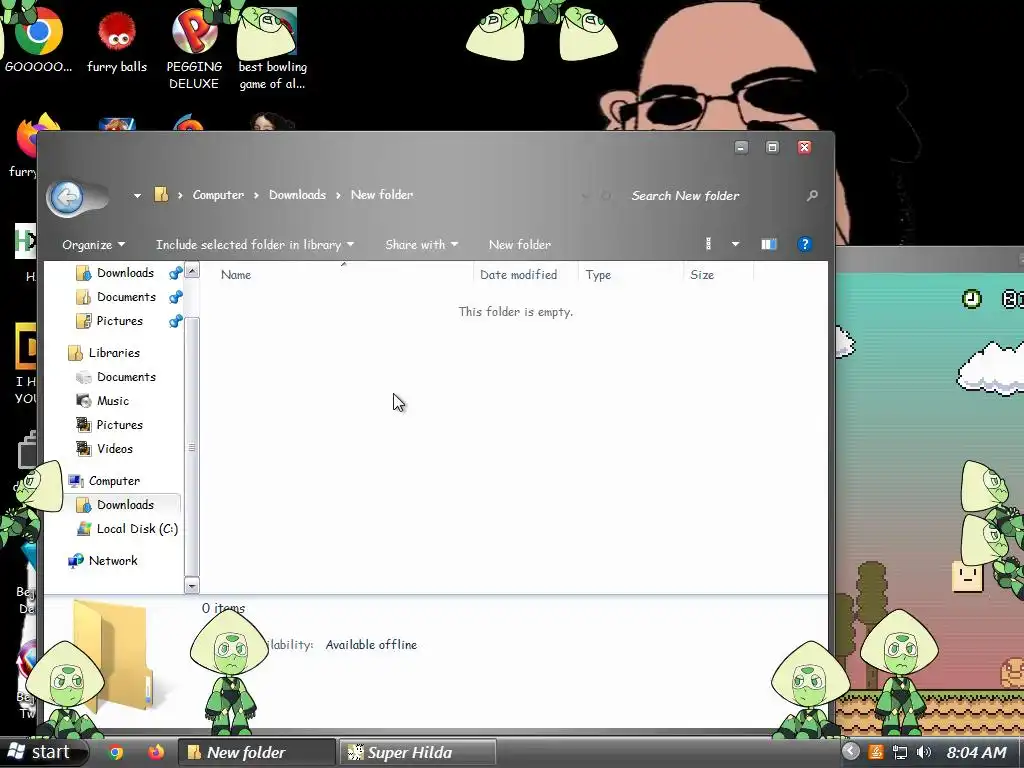1024x768 pixels.
Task: Select the Network node
Action: [x=112, y=561]
